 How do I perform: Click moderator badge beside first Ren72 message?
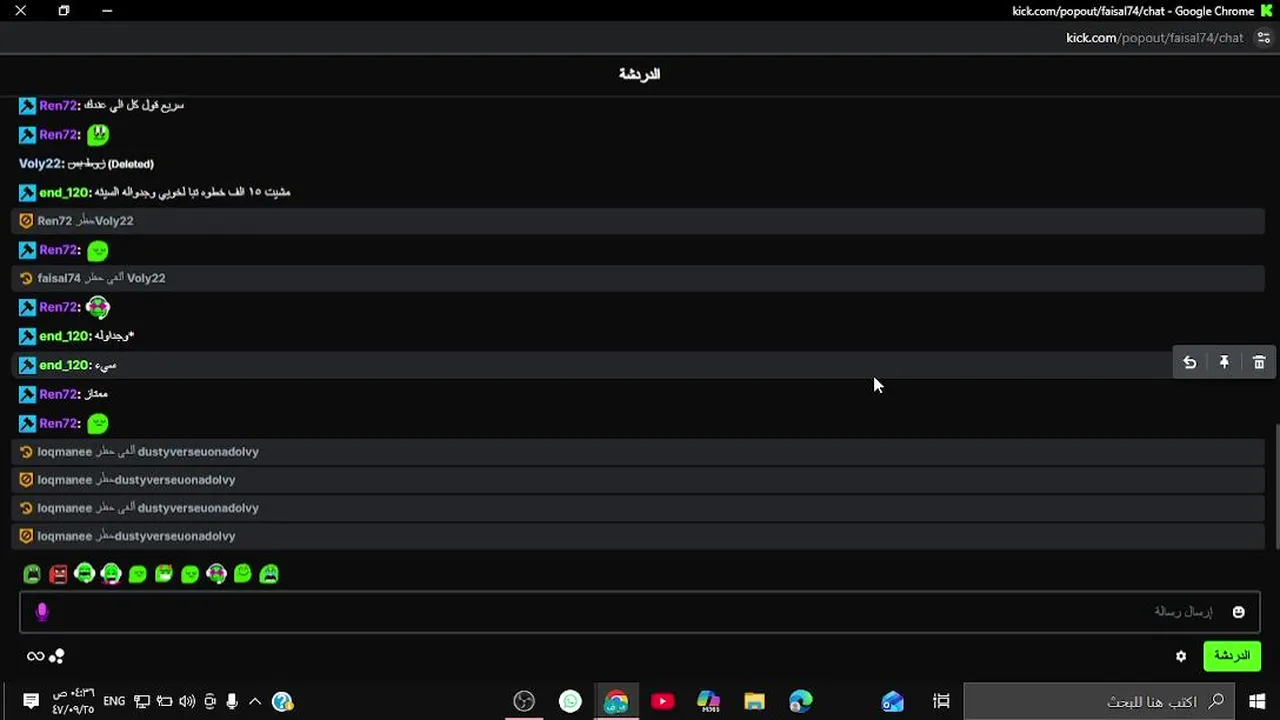(27, 105)
